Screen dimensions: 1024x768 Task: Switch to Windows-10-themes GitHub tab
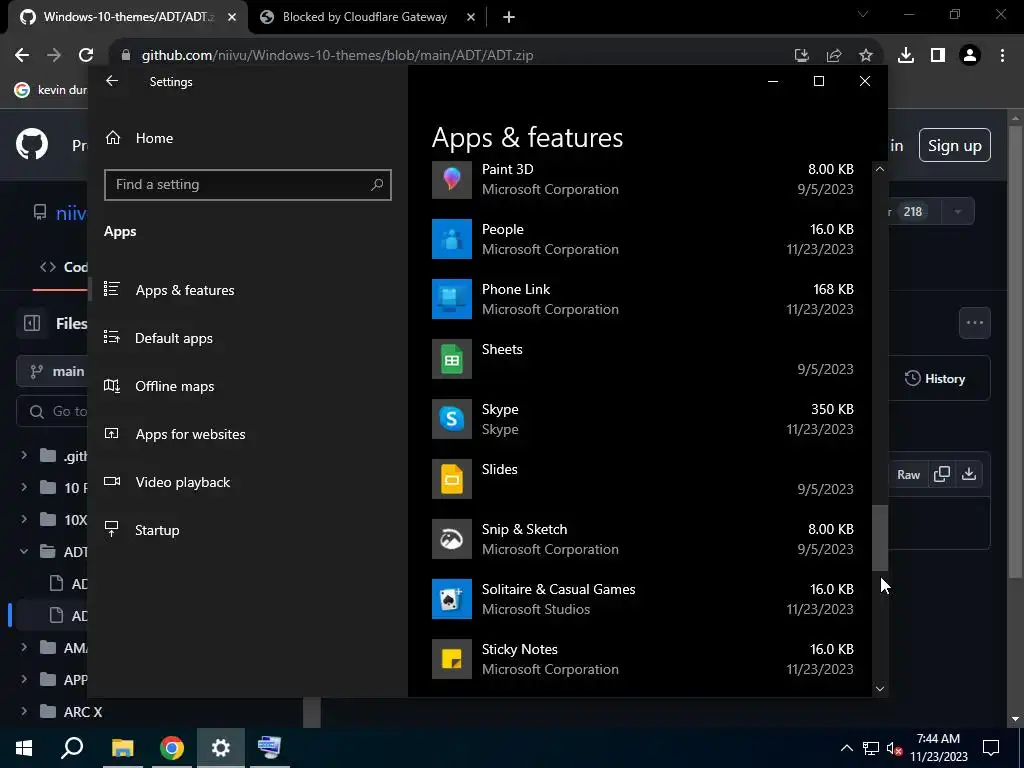pos(128,17)
